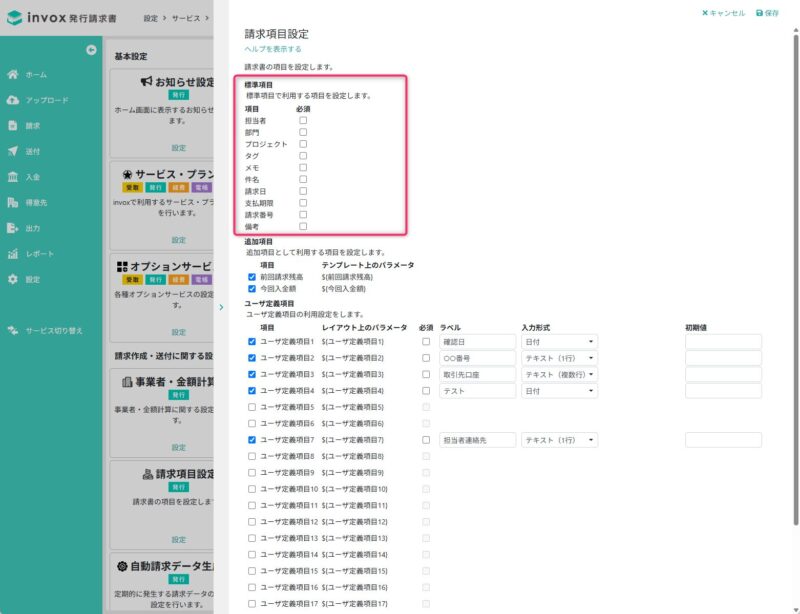Open input format dropdown for 担当者連絡先
The height and width of the screenshot is (614, 800).
pyautogui.click(x=559, y=440)
